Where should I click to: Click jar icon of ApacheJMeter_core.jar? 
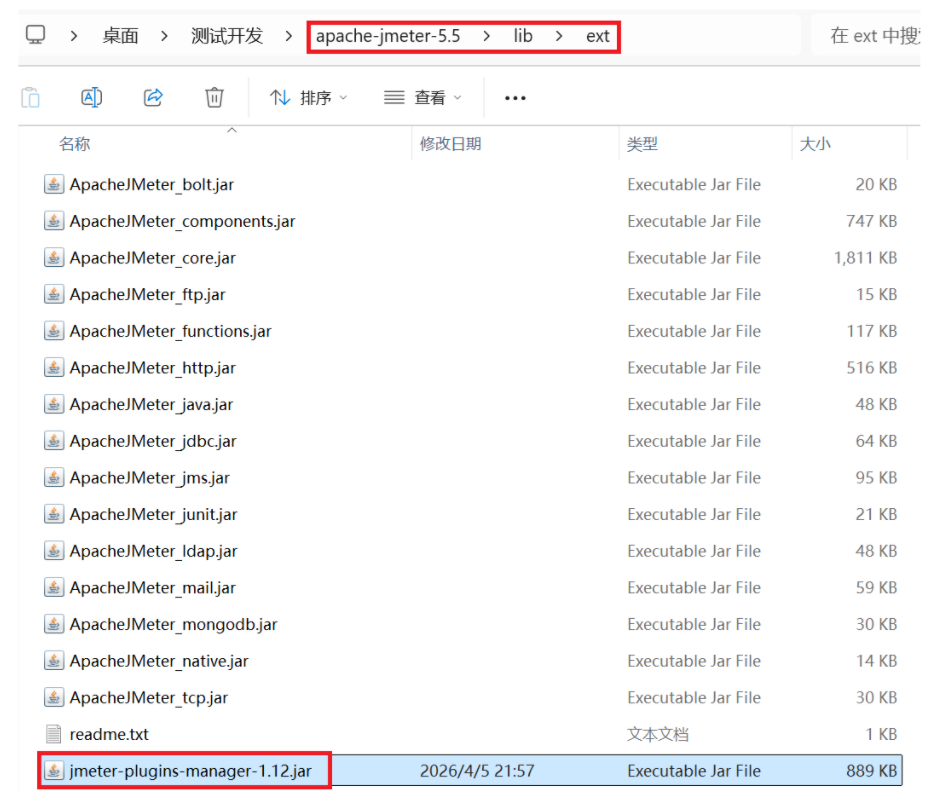[x=54, y=258]
